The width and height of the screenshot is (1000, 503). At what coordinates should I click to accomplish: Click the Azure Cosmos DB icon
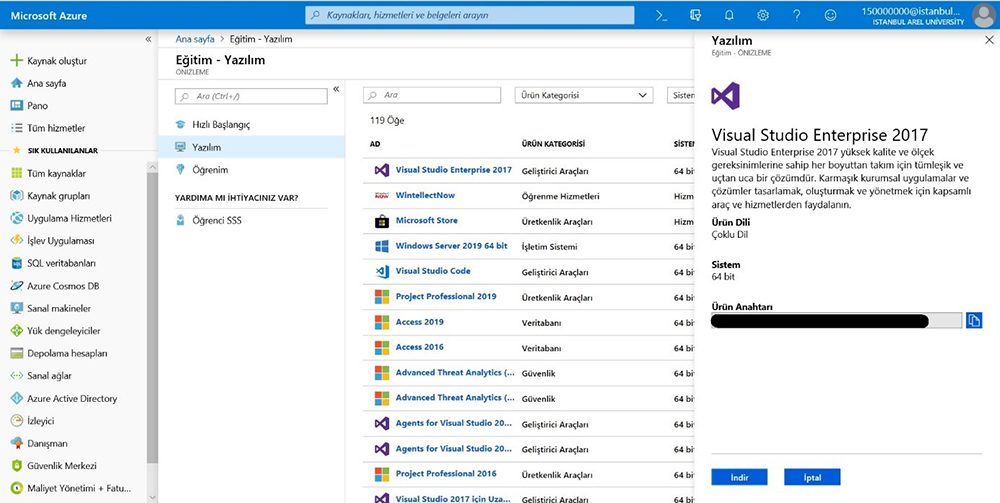tap(17, 286)
